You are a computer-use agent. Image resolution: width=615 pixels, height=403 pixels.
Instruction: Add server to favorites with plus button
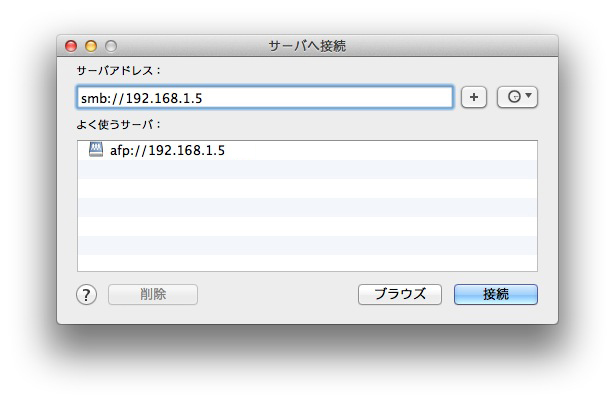(x=474, y=97)
